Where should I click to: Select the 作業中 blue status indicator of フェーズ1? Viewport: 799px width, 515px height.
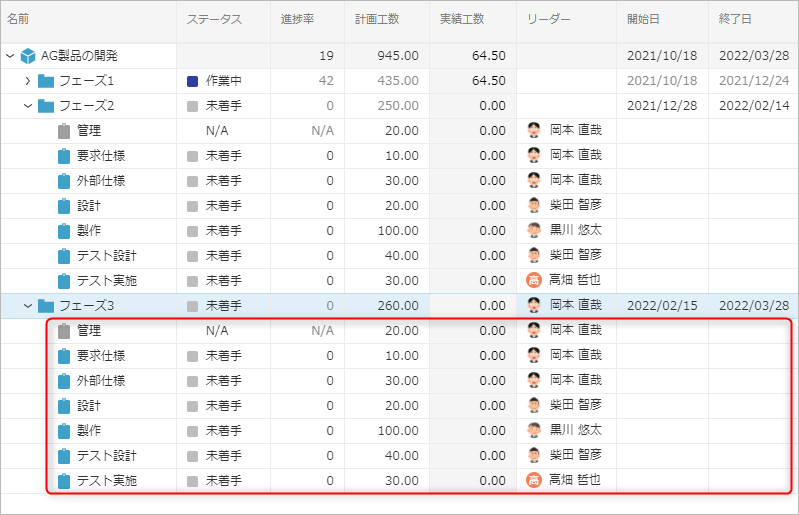point(193,81)
